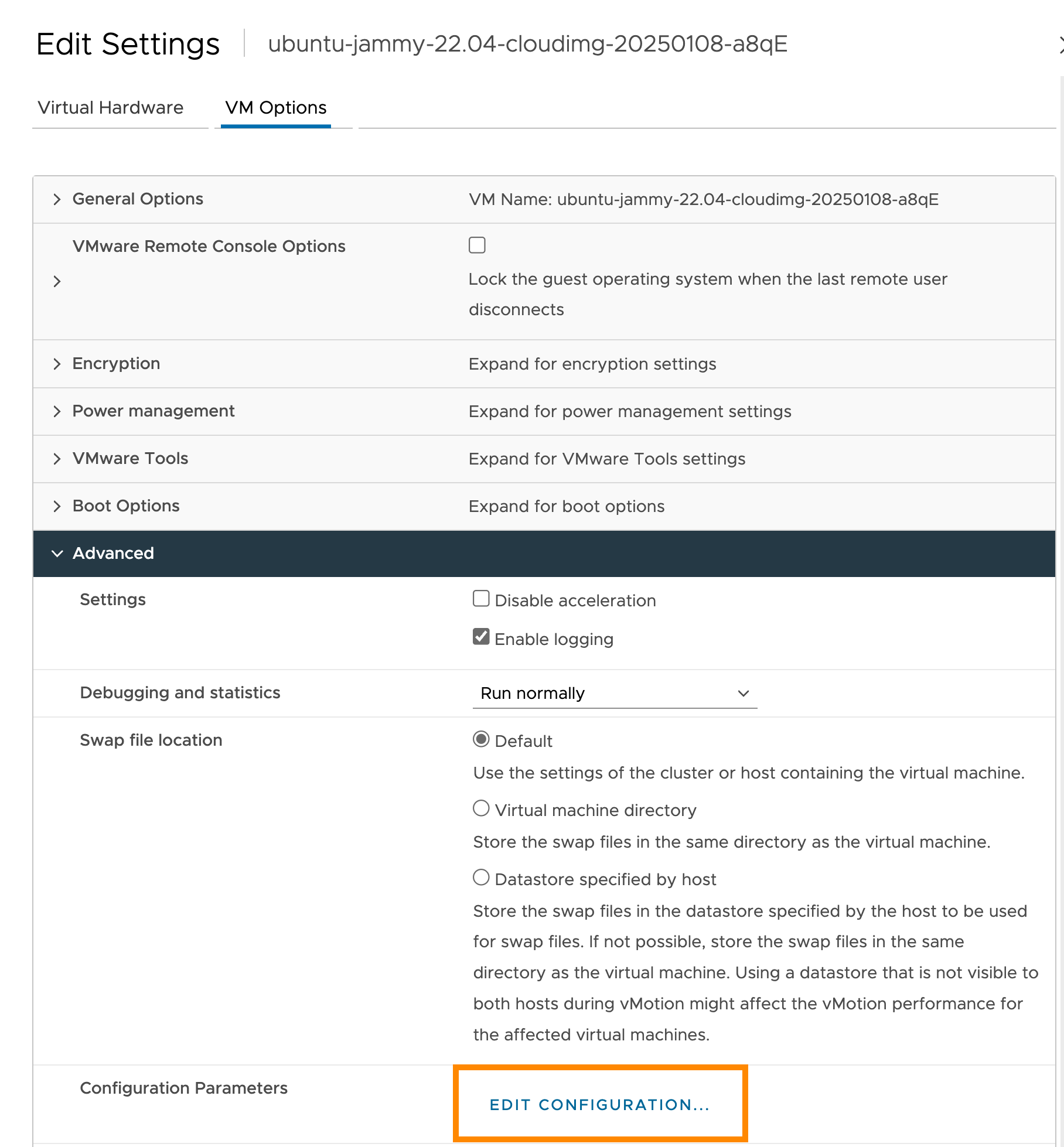Expand VMware Remote Console Options
Image resolution: width=1064 pixels, height=1147 pixels.
[x=57, y=281]
